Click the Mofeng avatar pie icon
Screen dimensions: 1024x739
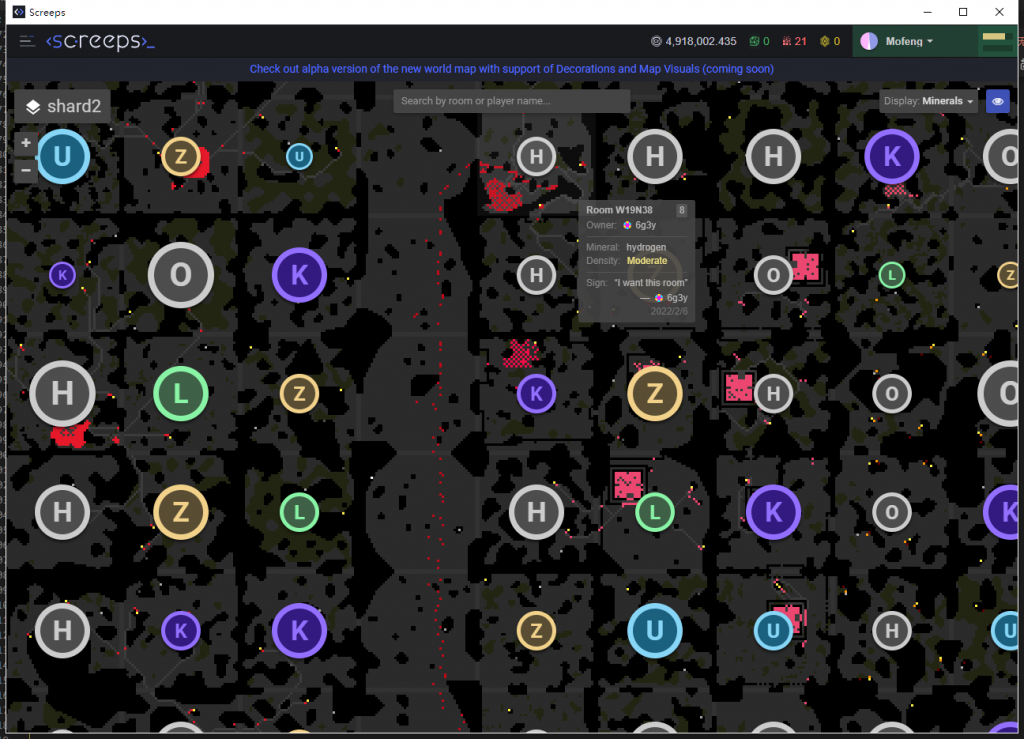point(868,41)
